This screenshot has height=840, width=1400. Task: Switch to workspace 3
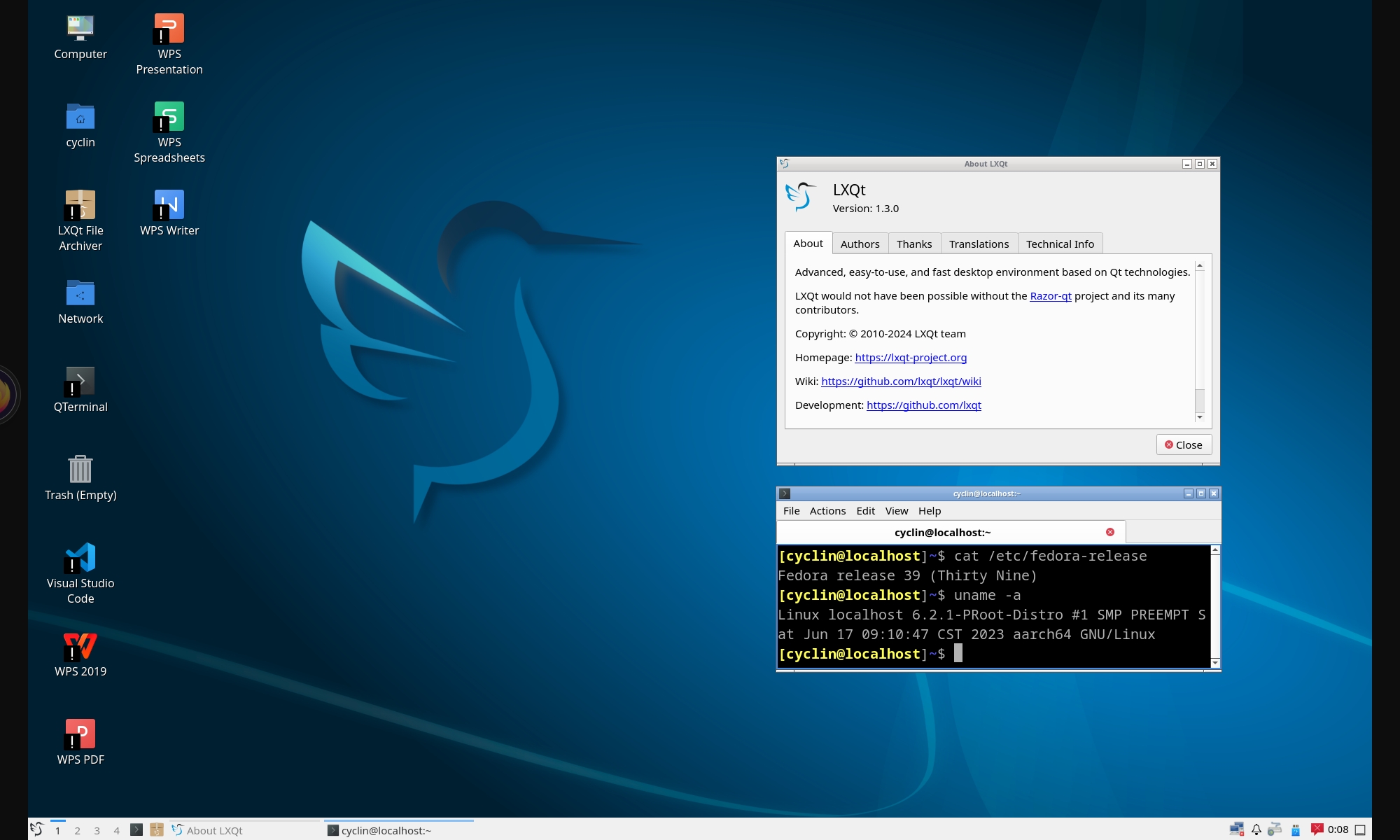click(97, 830)
